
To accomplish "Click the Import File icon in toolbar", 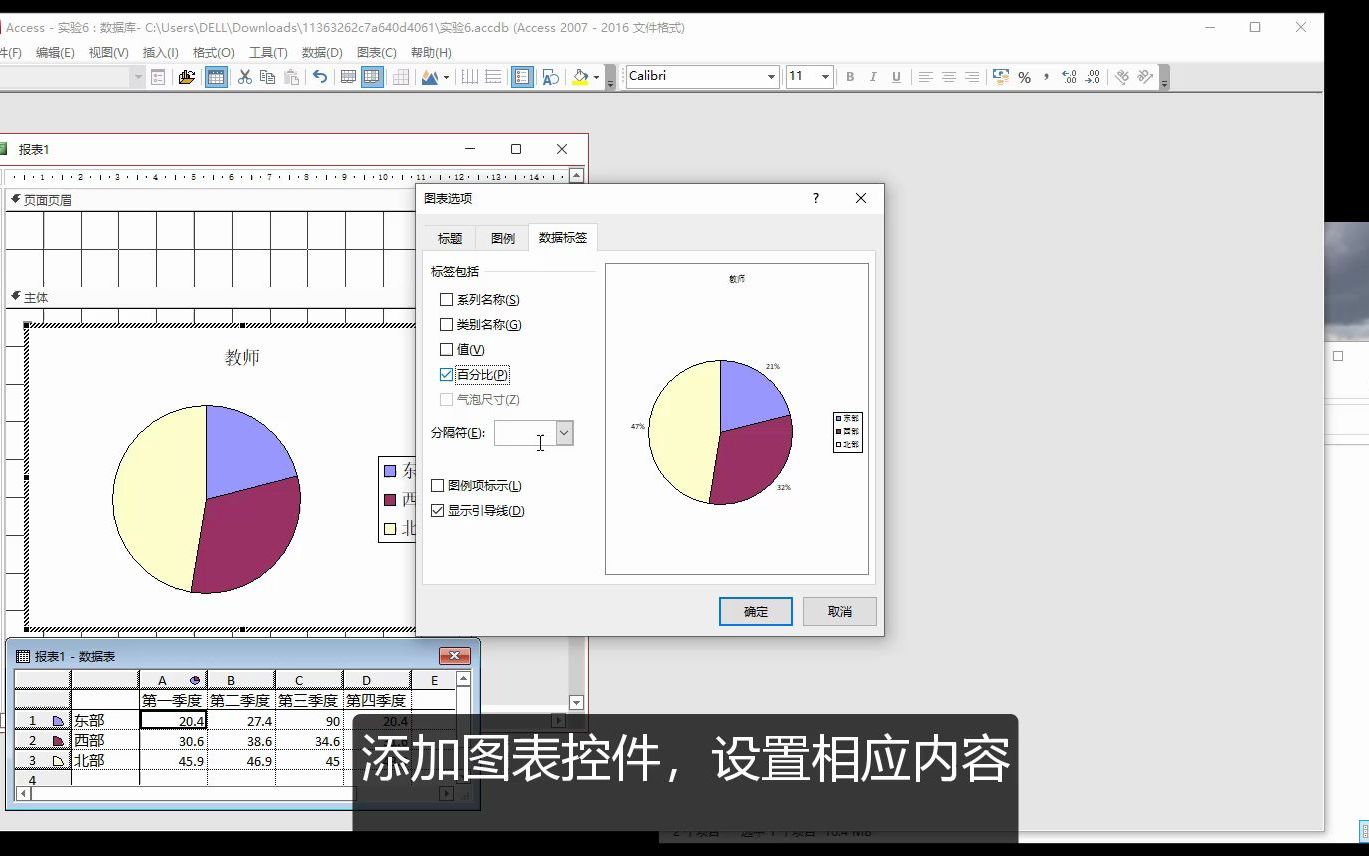I will (x=186, y=77).
